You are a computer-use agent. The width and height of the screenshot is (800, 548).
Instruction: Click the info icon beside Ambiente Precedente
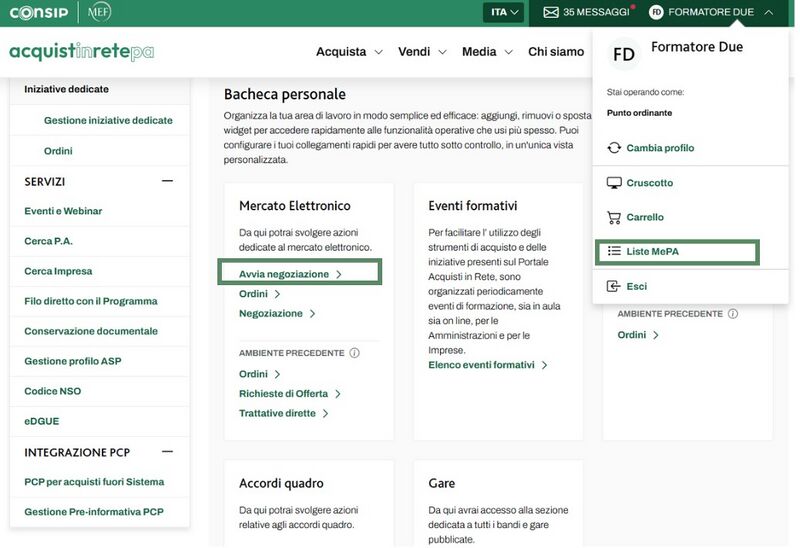coord(354,353)
